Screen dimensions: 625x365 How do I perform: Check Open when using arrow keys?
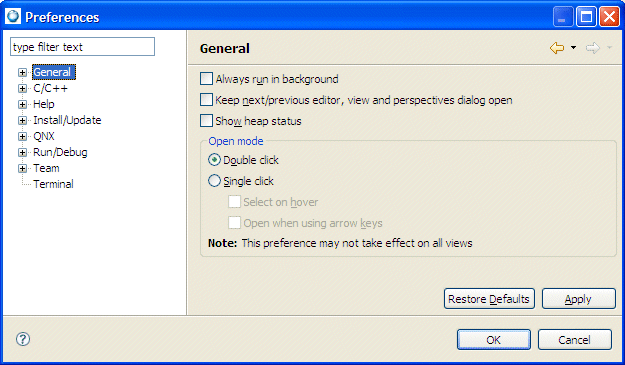click(x=234, y=222)
